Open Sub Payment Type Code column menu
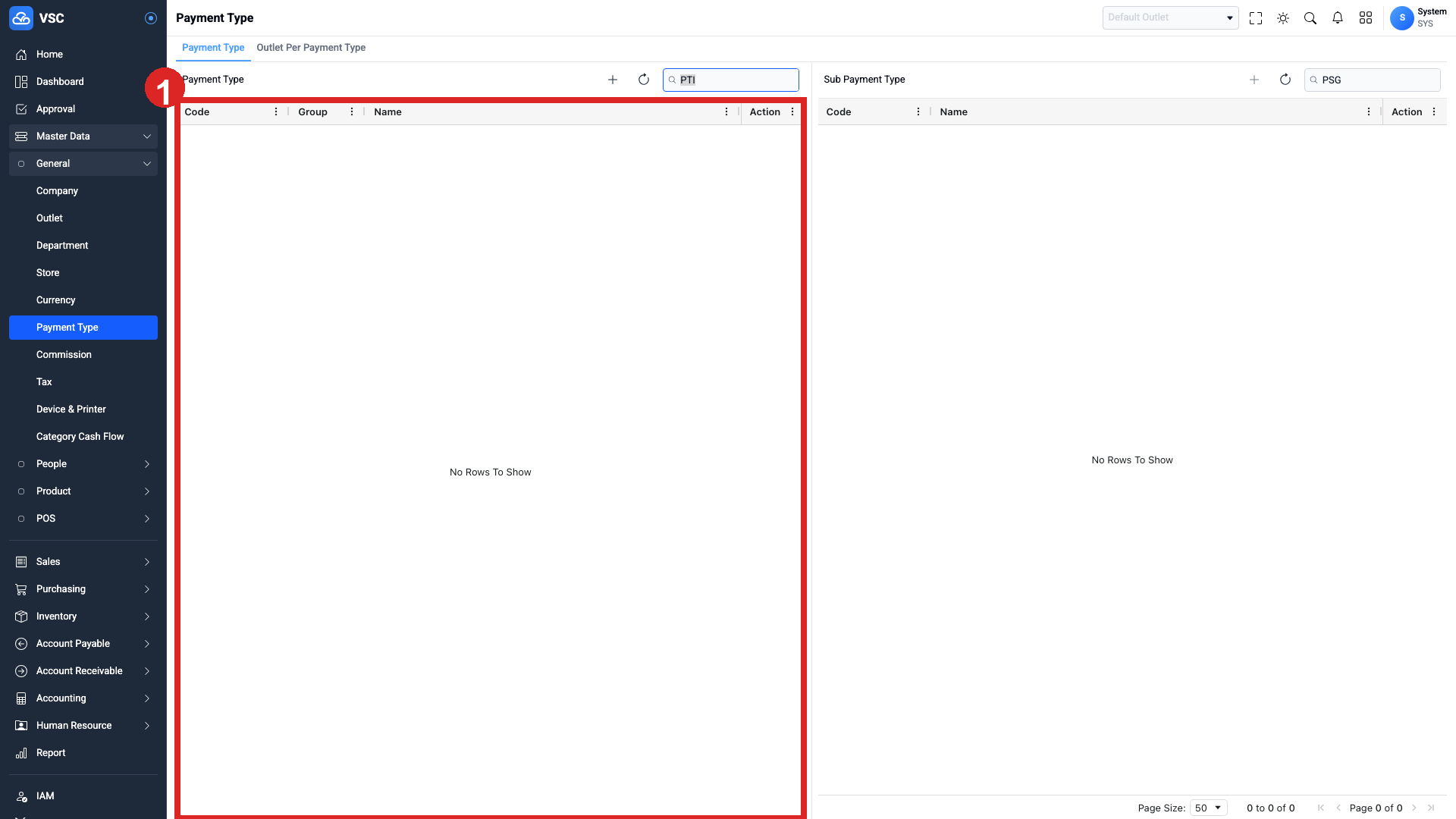 coord(918,111)
